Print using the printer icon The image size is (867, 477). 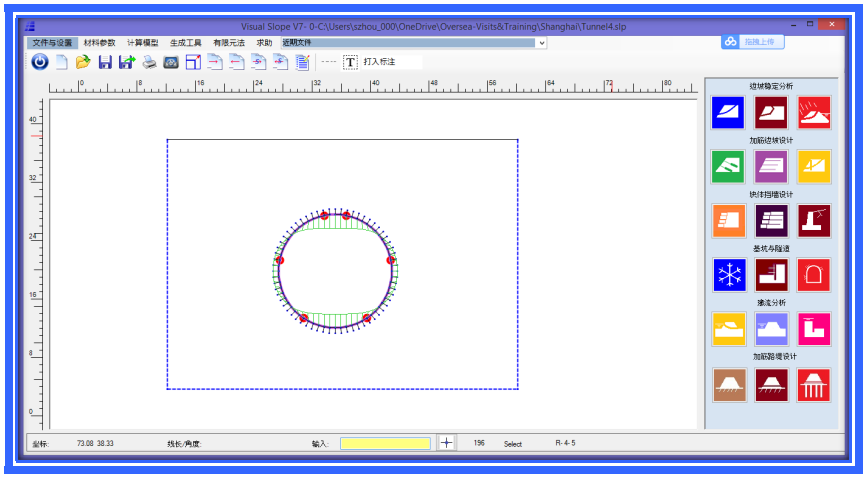149,62
